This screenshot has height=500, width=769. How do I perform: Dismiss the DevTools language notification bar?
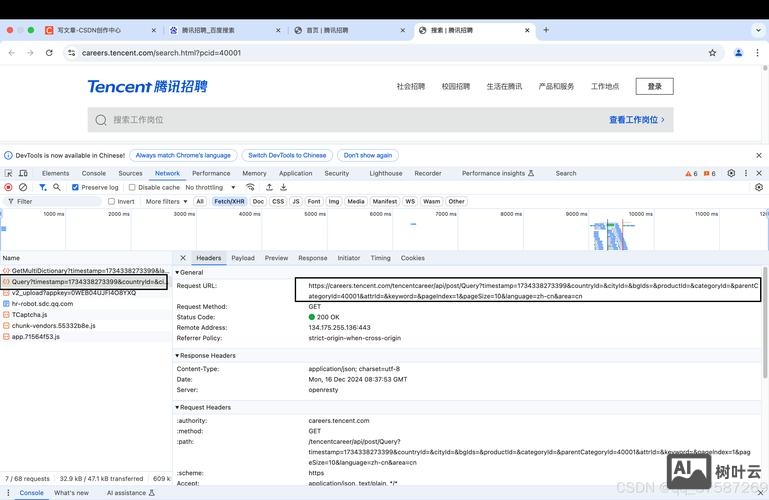pyautogui.click(x=759, y=155)
